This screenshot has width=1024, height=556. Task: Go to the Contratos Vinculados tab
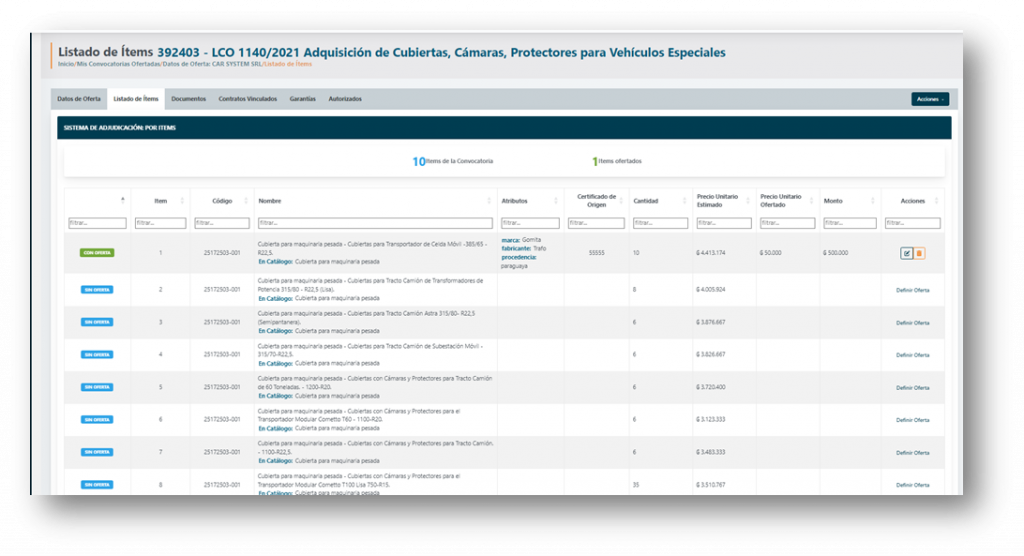(x=248, y=99)
